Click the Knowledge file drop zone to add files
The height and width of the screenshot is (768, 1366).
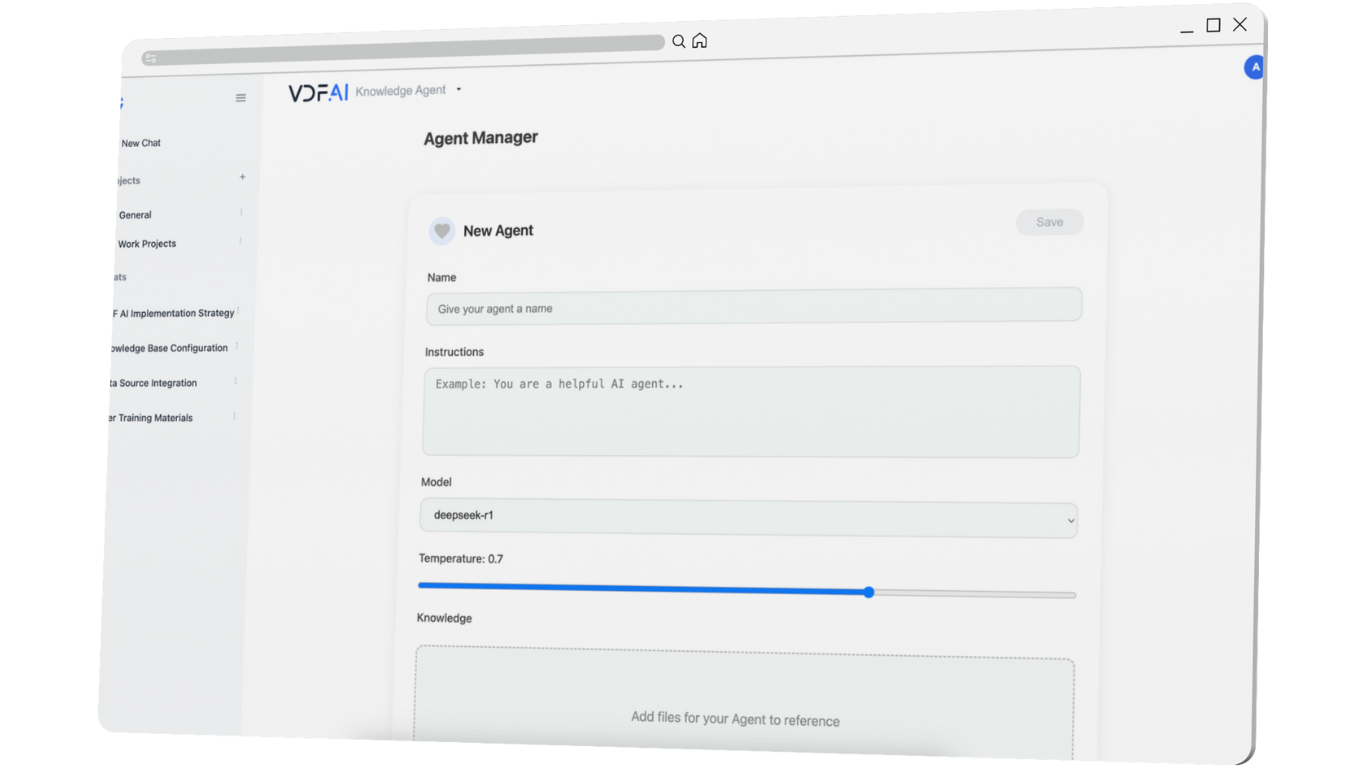pyautogui.click(x=745, y=705)
